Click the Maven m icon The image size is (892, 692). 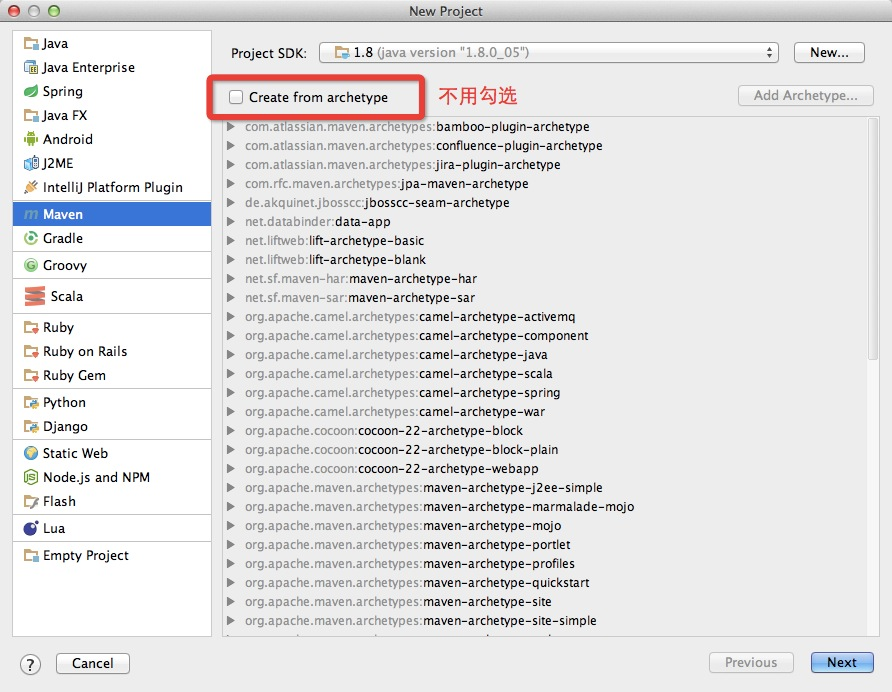pyautogui.click(x=31, y=215)
